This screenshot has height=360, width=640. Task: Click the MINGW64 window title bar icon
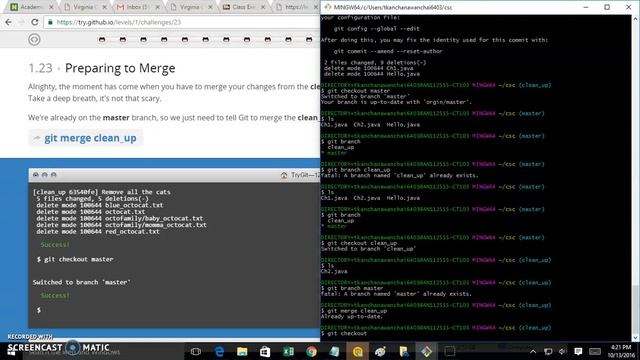click(x=328, y=7)
